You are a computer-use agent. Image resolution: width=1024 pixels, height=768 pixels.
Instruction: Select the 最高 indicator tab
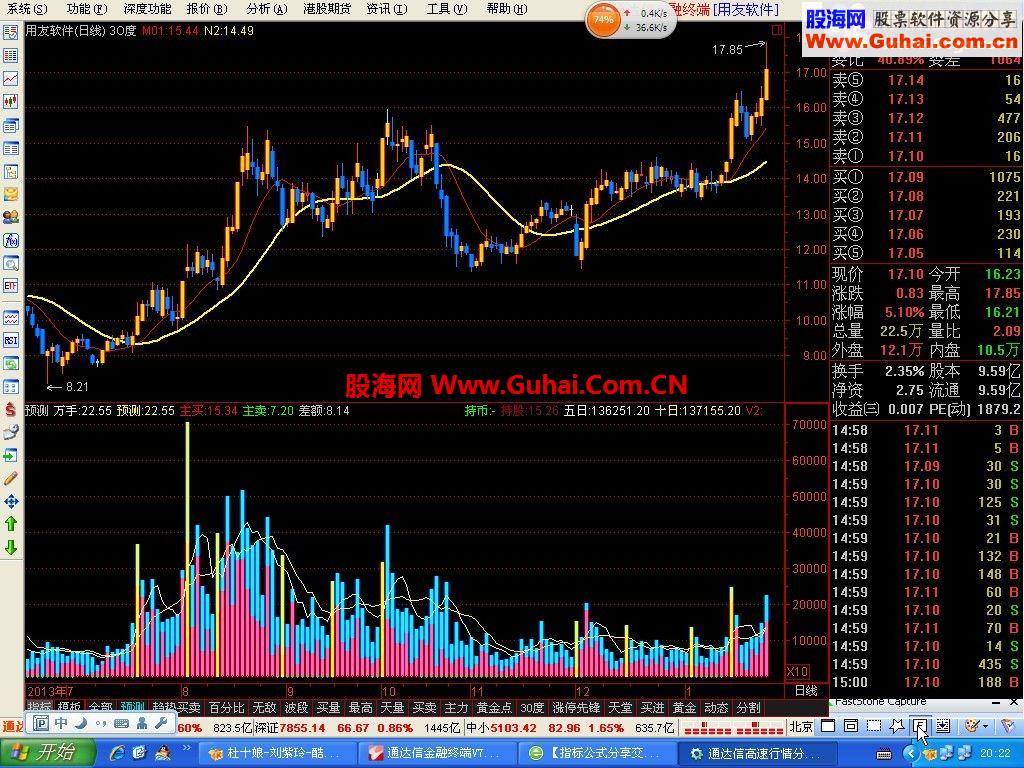tap(360, 707)
